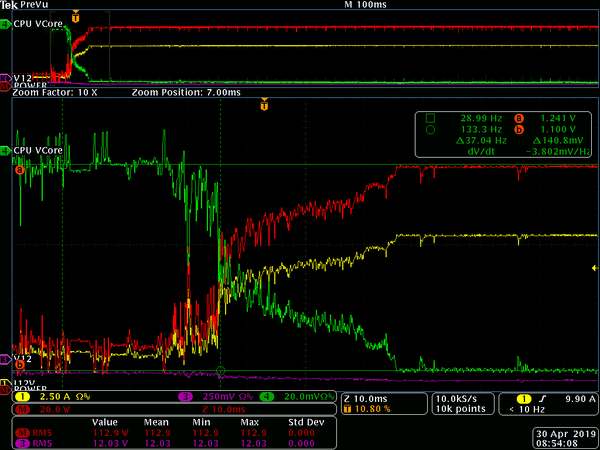Click the < 10 Hz trigger frequency readout
This screenshot has height=450, width=600.
(x=527, y=409)
